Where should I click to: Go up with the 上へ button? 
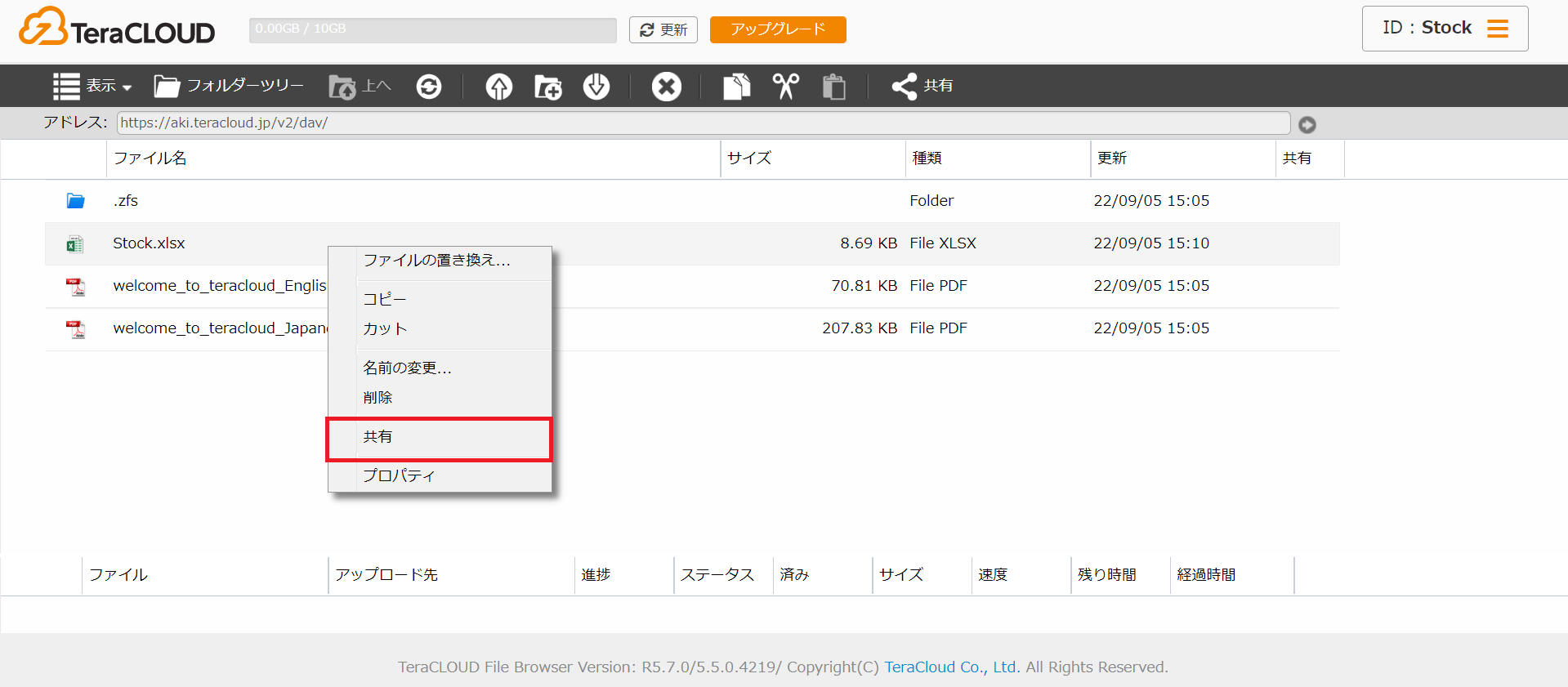360,86
